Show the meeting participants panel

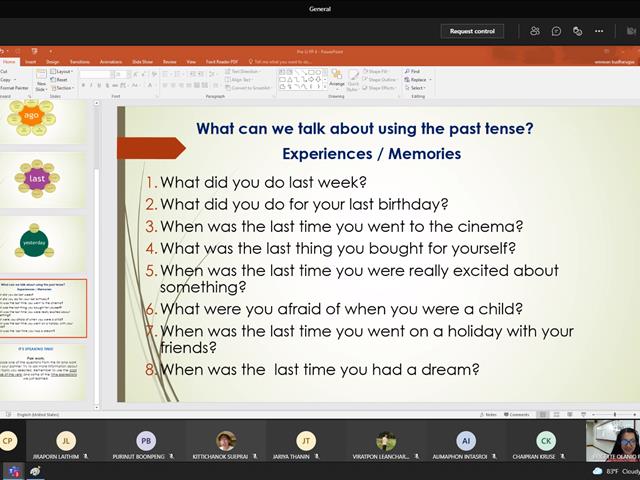tap(535, 31)
